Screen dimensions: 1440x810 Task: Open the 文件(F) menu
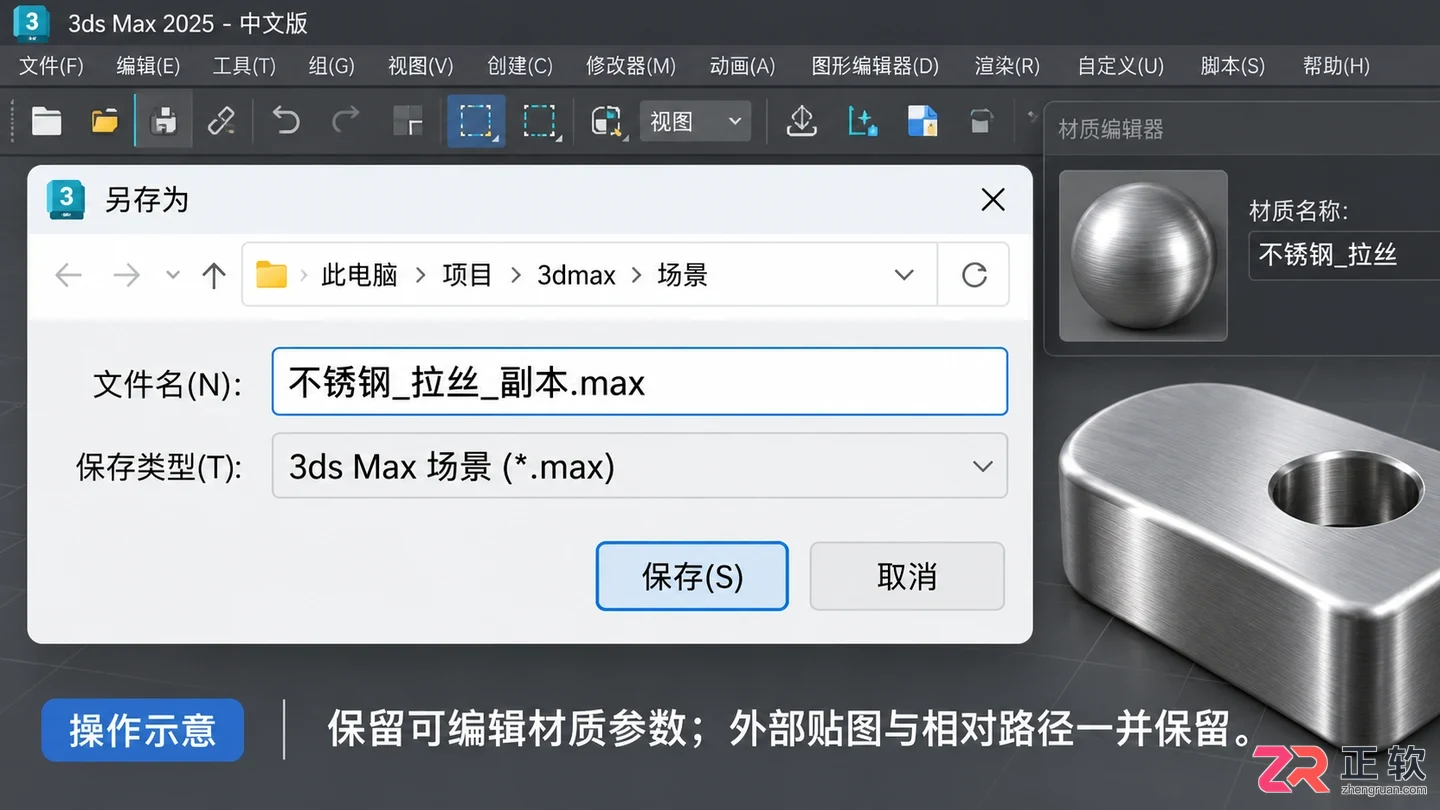point(51,66)
